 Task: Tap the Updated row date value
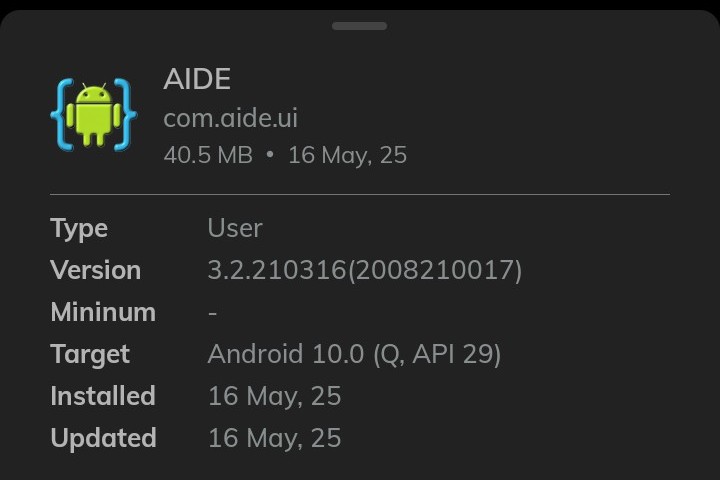274,438
